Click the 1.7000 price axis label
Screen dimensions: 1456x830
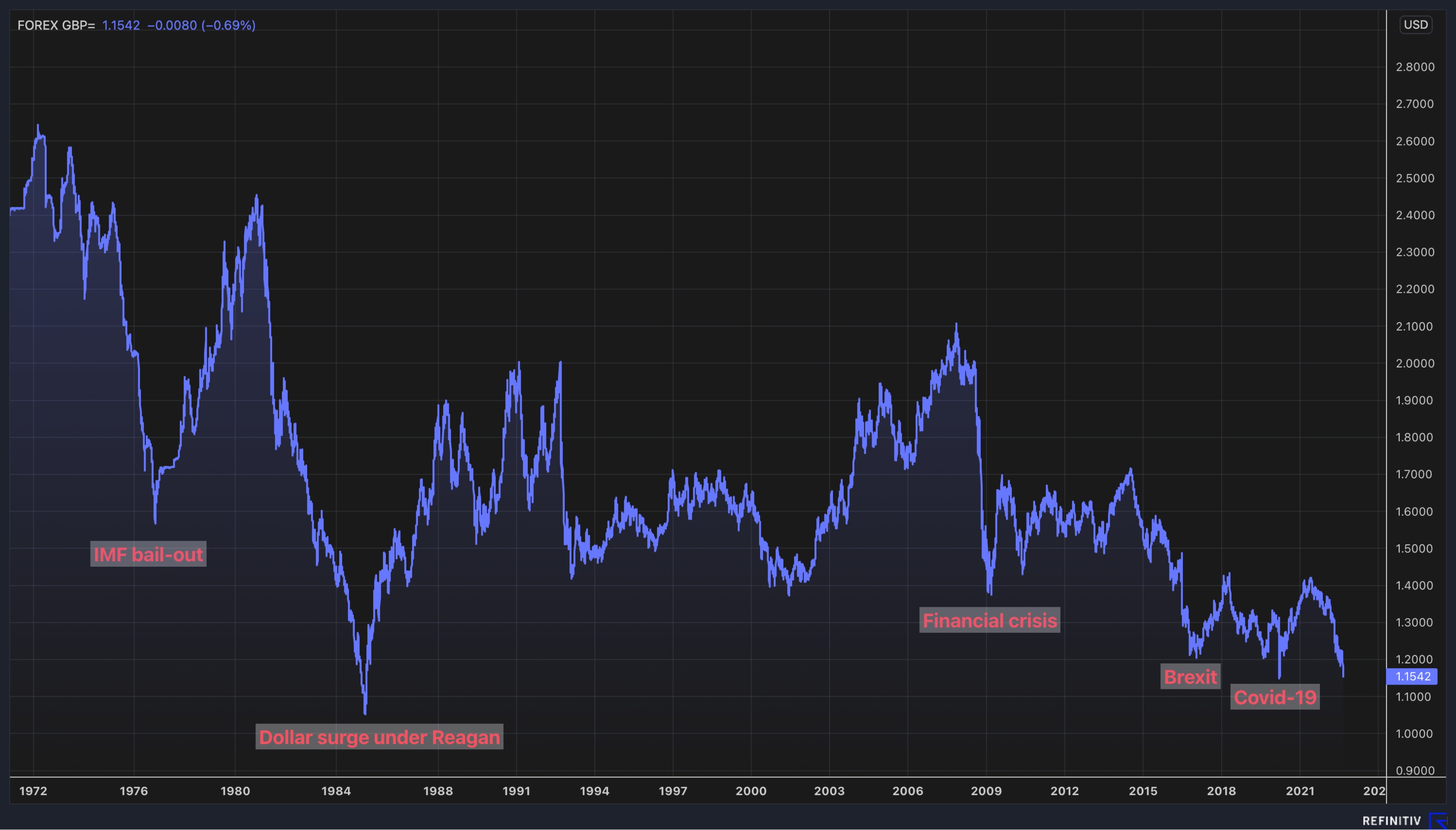tap(1414, 474)
